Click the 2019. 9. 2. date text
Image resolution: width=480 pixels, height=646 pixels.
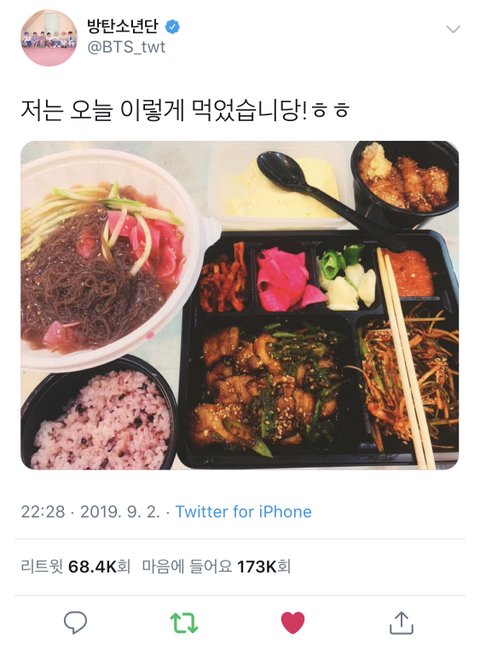pyautogui.click(x=120, y=512)
